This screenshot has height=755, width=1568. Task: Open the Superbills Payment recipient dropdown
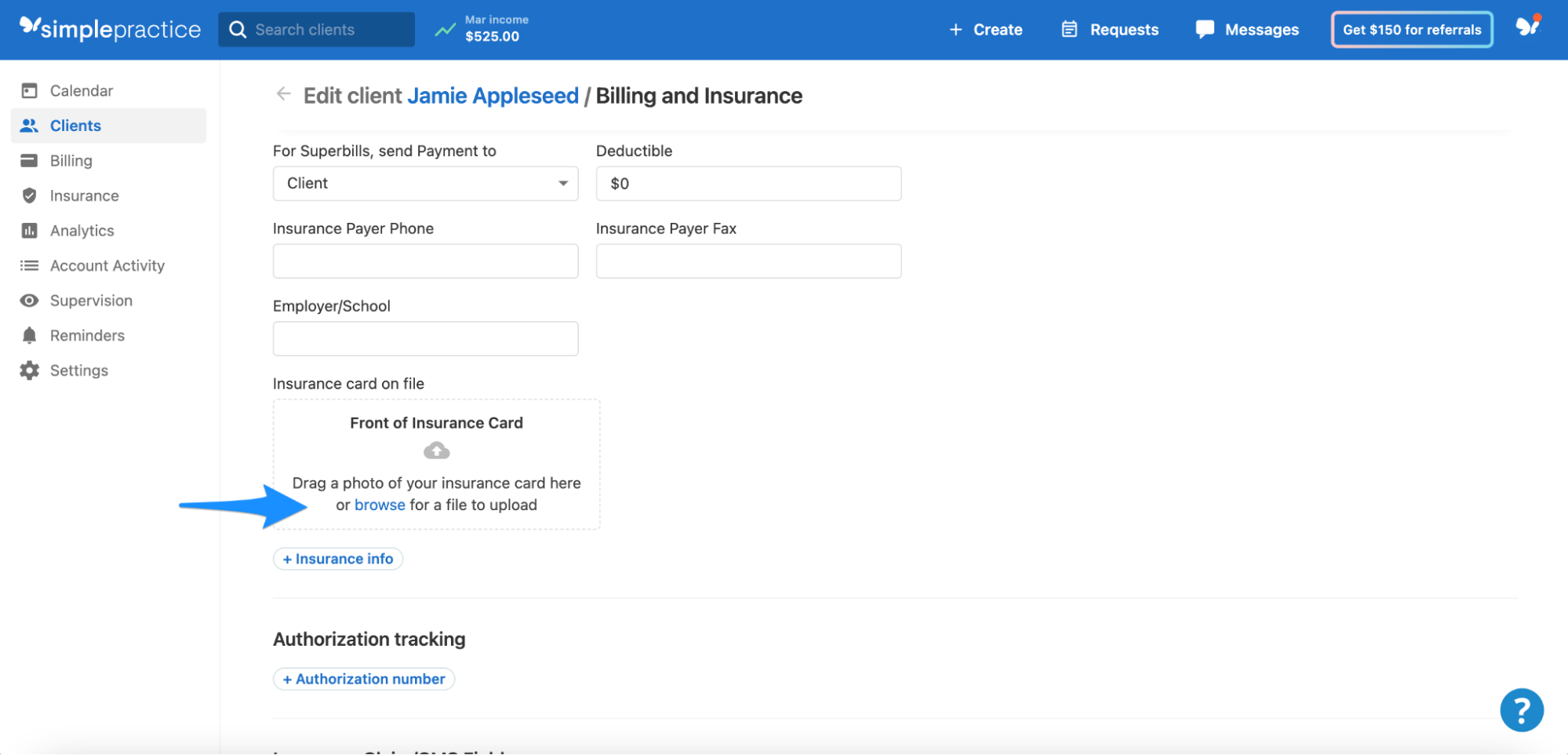click(425, 183)
